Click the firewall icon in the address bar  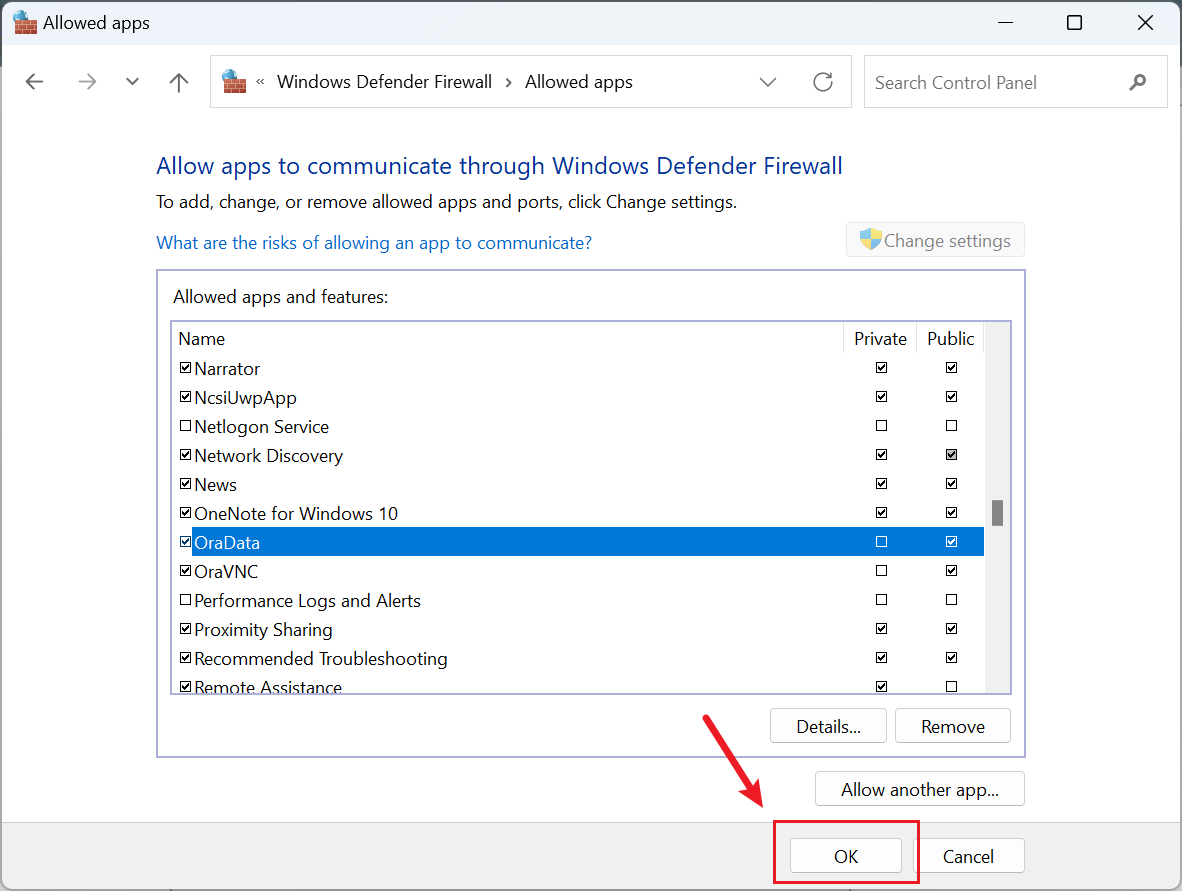click(234, 81)
